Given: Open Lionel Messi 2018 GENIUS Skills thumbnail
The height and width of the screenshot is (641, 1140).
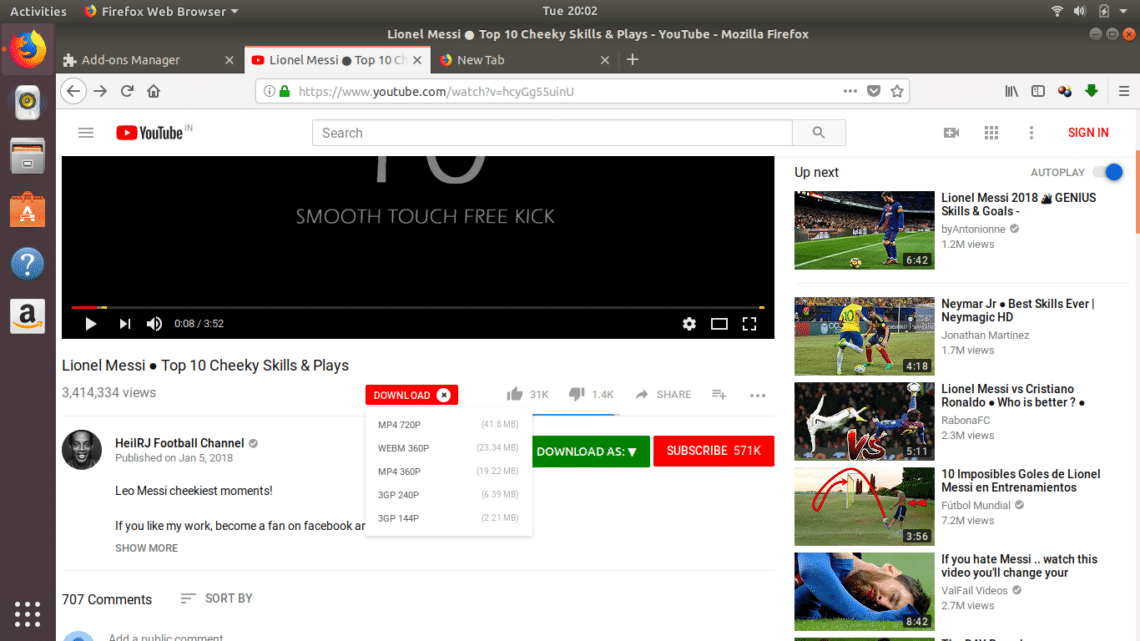Looking at the screenshot, I should click(x=864, y=230).
